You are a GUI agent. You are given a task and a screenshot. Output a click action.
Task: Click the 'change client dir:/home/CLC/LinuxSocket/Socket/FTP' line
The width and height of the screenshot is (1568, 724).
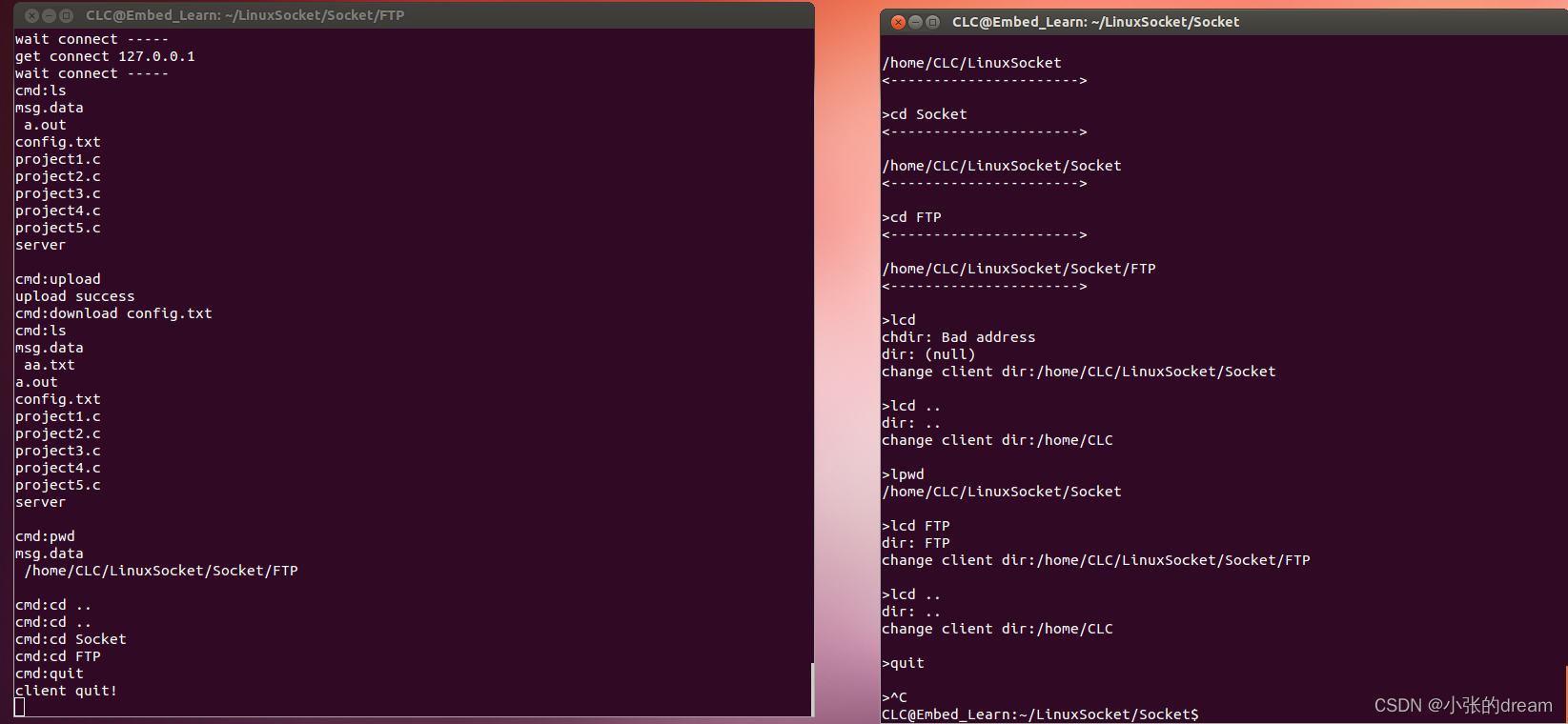[1096, 560]
